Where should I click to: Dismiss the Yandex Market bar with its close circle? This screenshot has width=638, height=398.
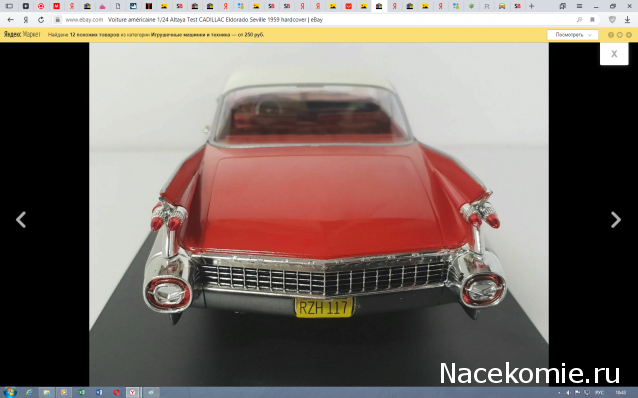pyautogui.click(x=629, y=35)
